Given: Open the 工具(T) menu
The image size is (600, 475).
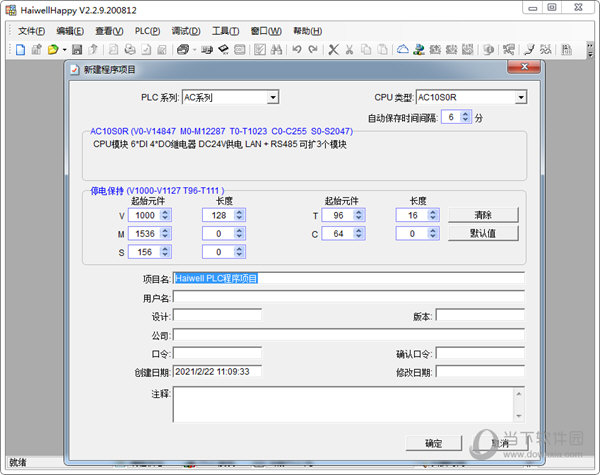Looking at the screenshot, I should 225,31.
